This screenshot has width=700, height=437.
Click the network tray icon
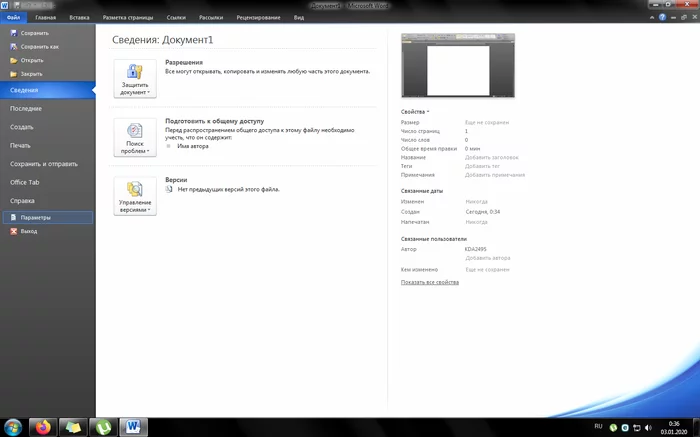(637, 428)
